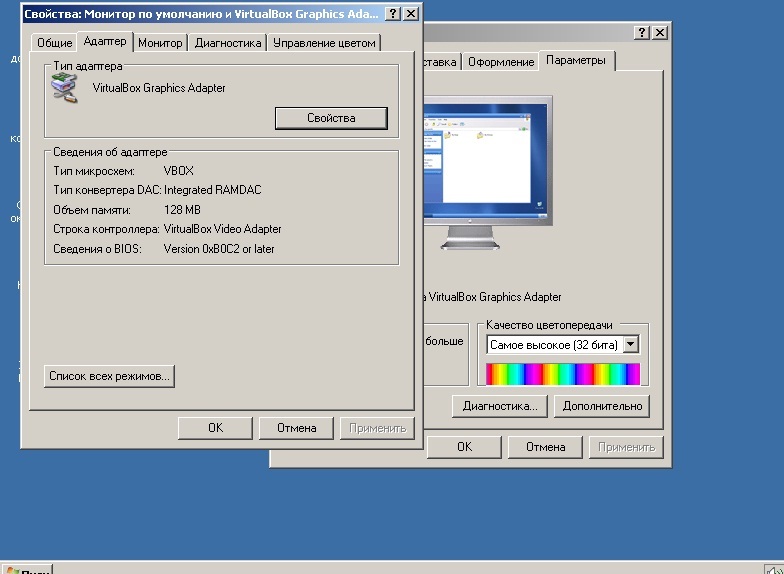Image resolution: width=784 pixels, height=574 pixels.
Task: Select the Самое высокое (32 бита) combo box
Action: [562, 344]
